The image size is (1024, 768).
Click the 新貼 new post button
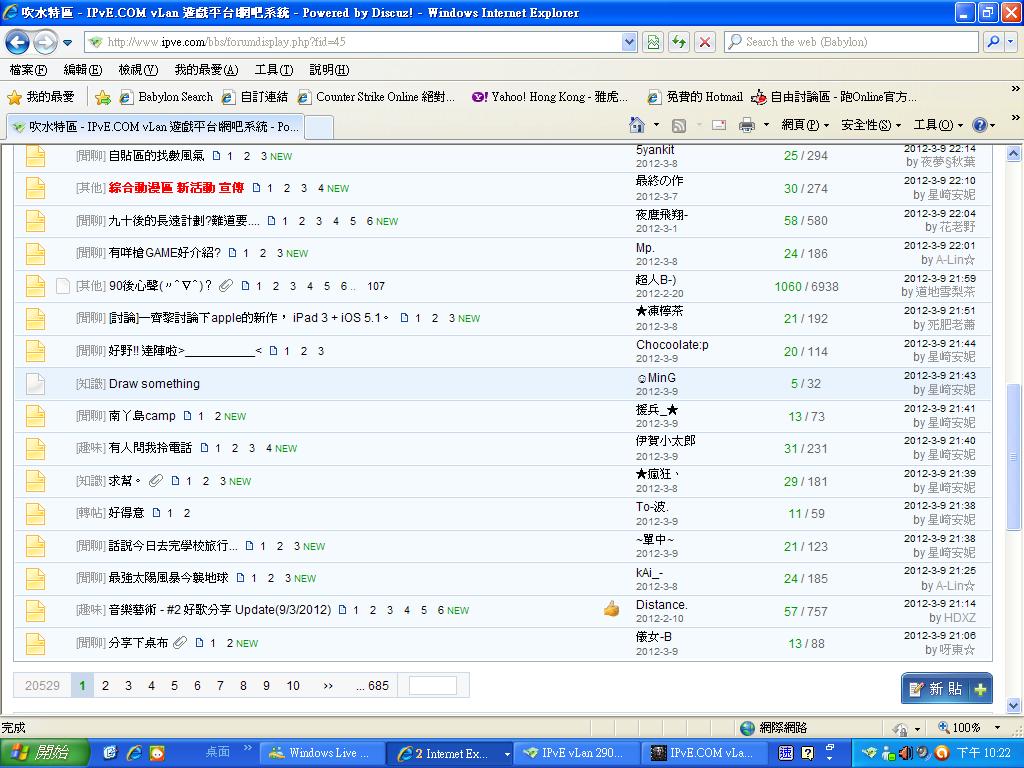pyautogui.click(x=946, y=688)
